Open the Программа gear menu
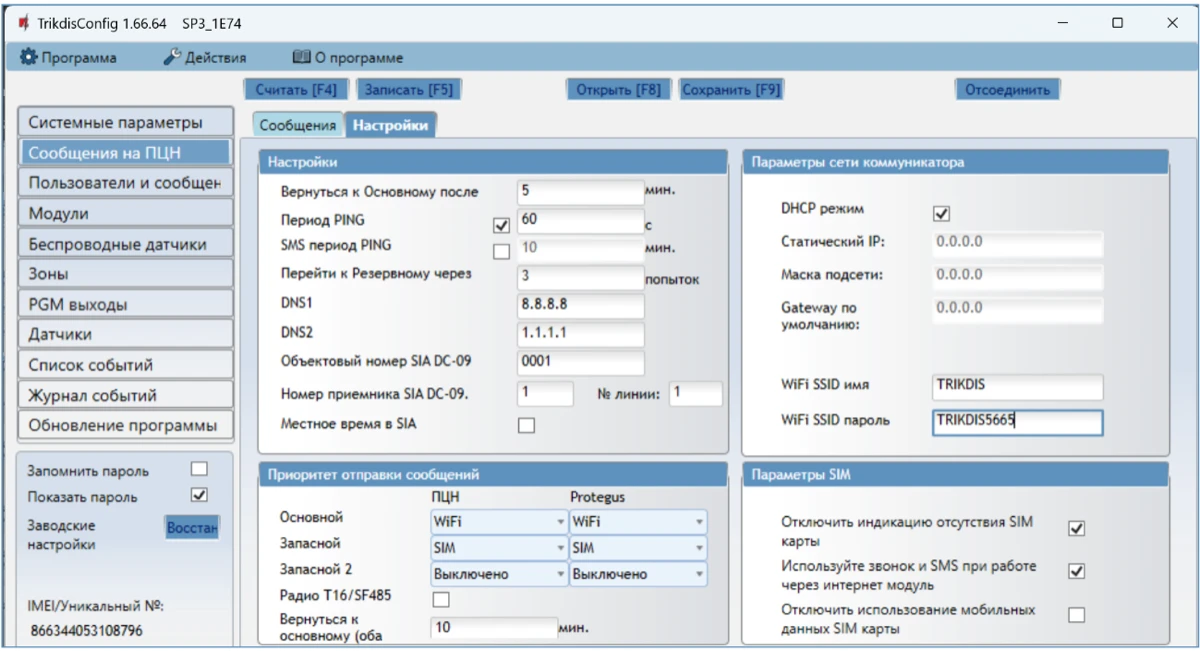 coord(69,58)
